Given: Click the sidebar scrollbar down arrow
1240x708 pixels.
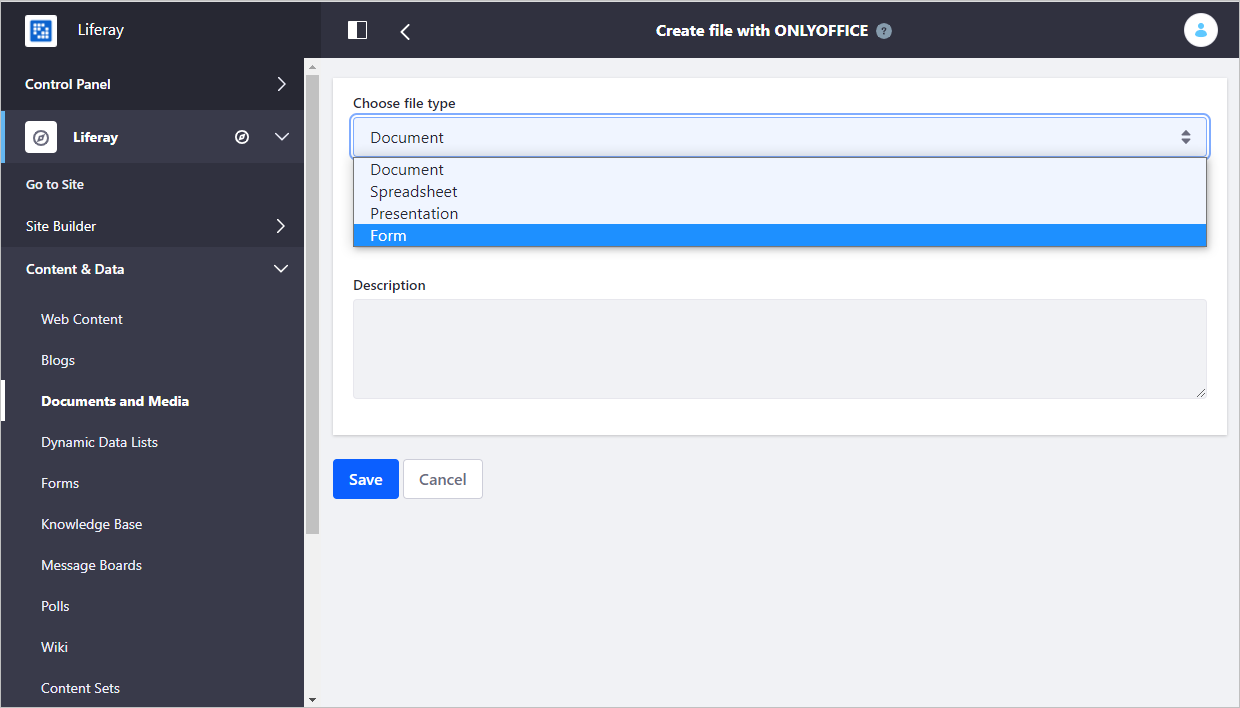Looking at the screenshot, I should coord(312,699).
